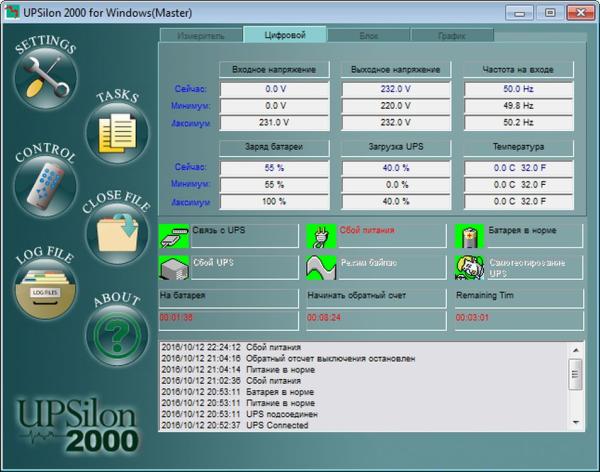Select log entry 20:53:11 Батарея в норме

pos(238,392)
